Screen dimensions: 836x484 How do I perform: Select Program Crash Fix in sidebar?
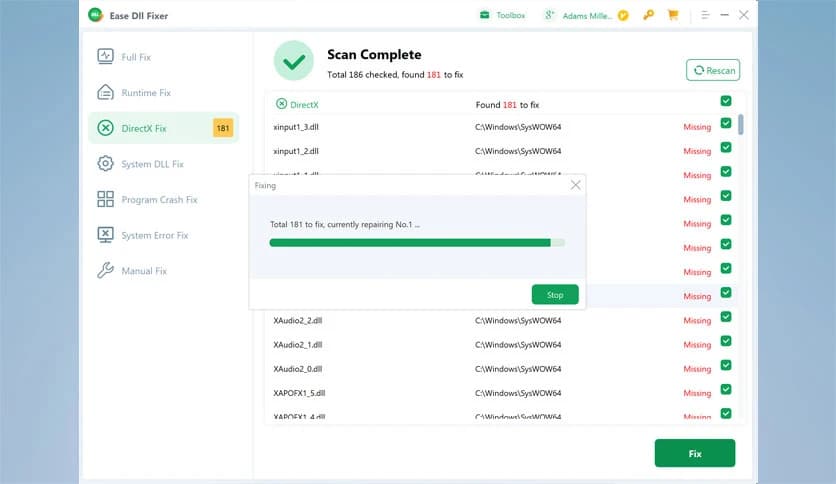point(164,199)
